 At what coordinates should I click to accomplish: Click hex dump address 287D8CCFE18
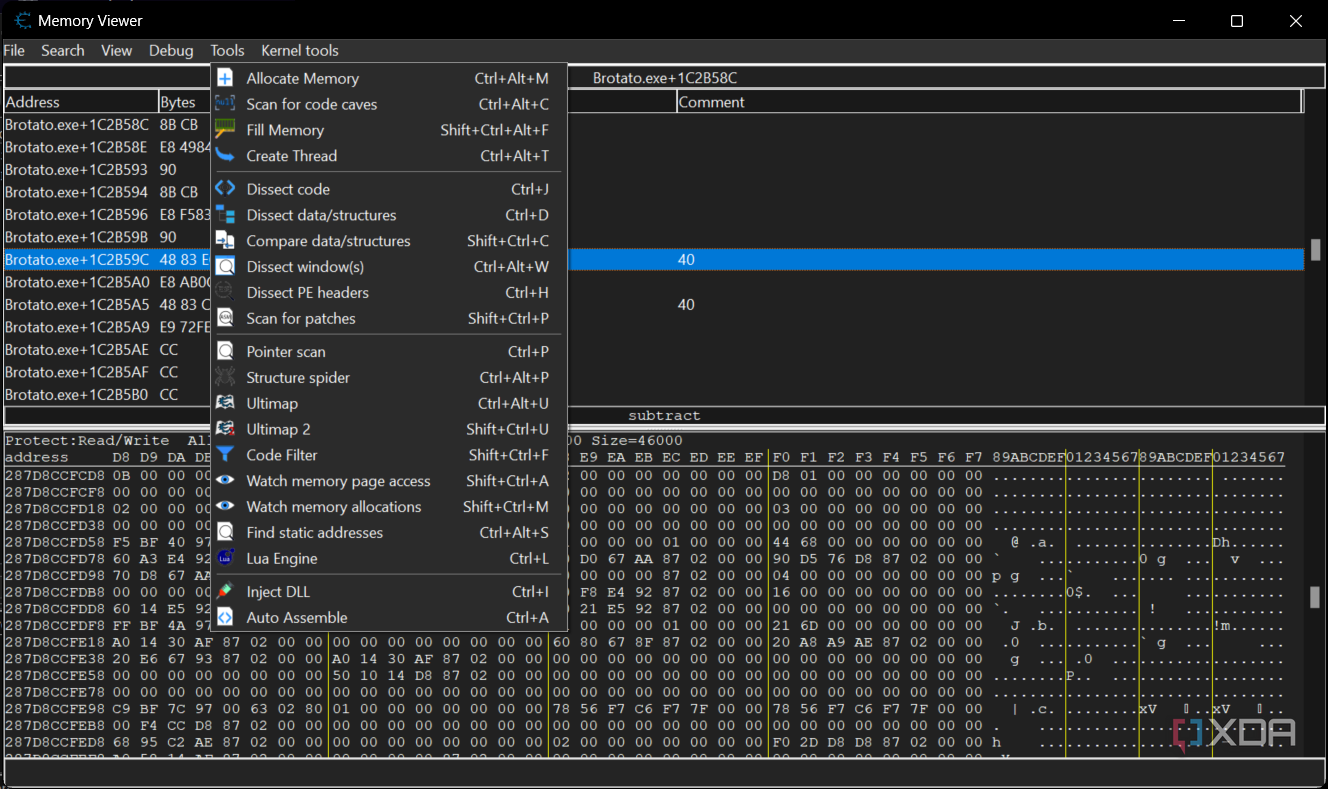pos(54,643)
